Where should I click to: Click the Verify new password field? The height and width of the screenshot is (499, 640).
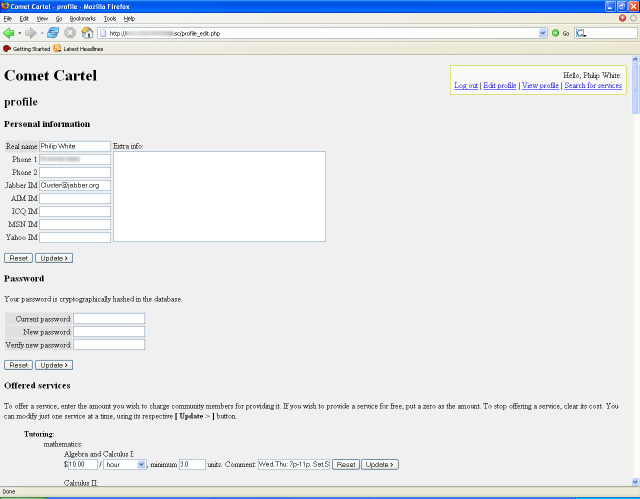(x=109, y=345)
